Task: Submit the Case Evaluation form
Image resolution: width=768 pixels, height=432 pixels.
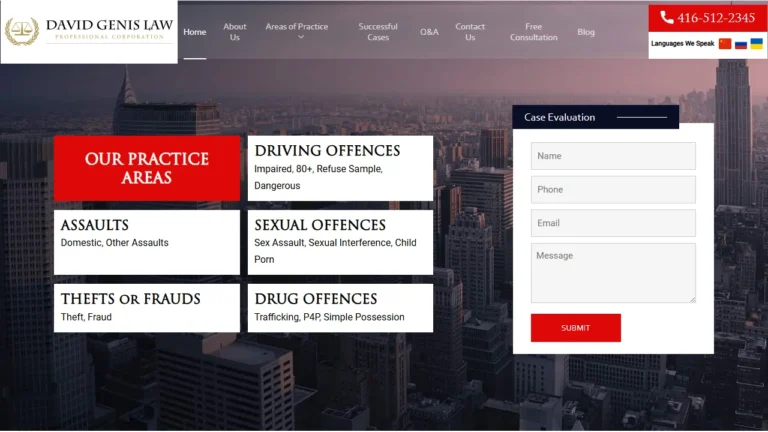Action: tap(576, 328)
